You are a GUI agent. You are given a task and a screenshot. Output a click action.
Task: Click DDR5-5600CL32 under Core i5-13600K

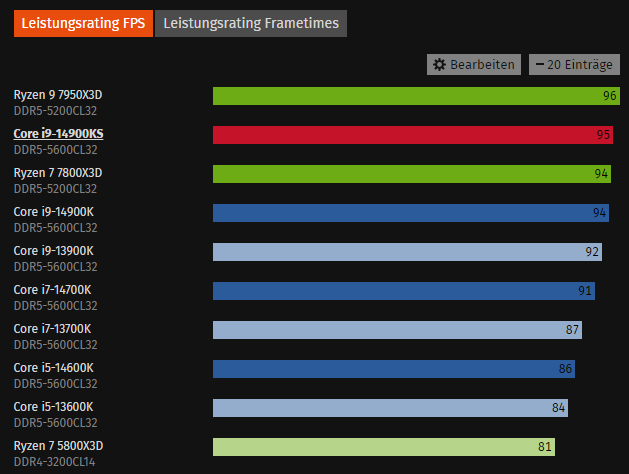(55, 423)
